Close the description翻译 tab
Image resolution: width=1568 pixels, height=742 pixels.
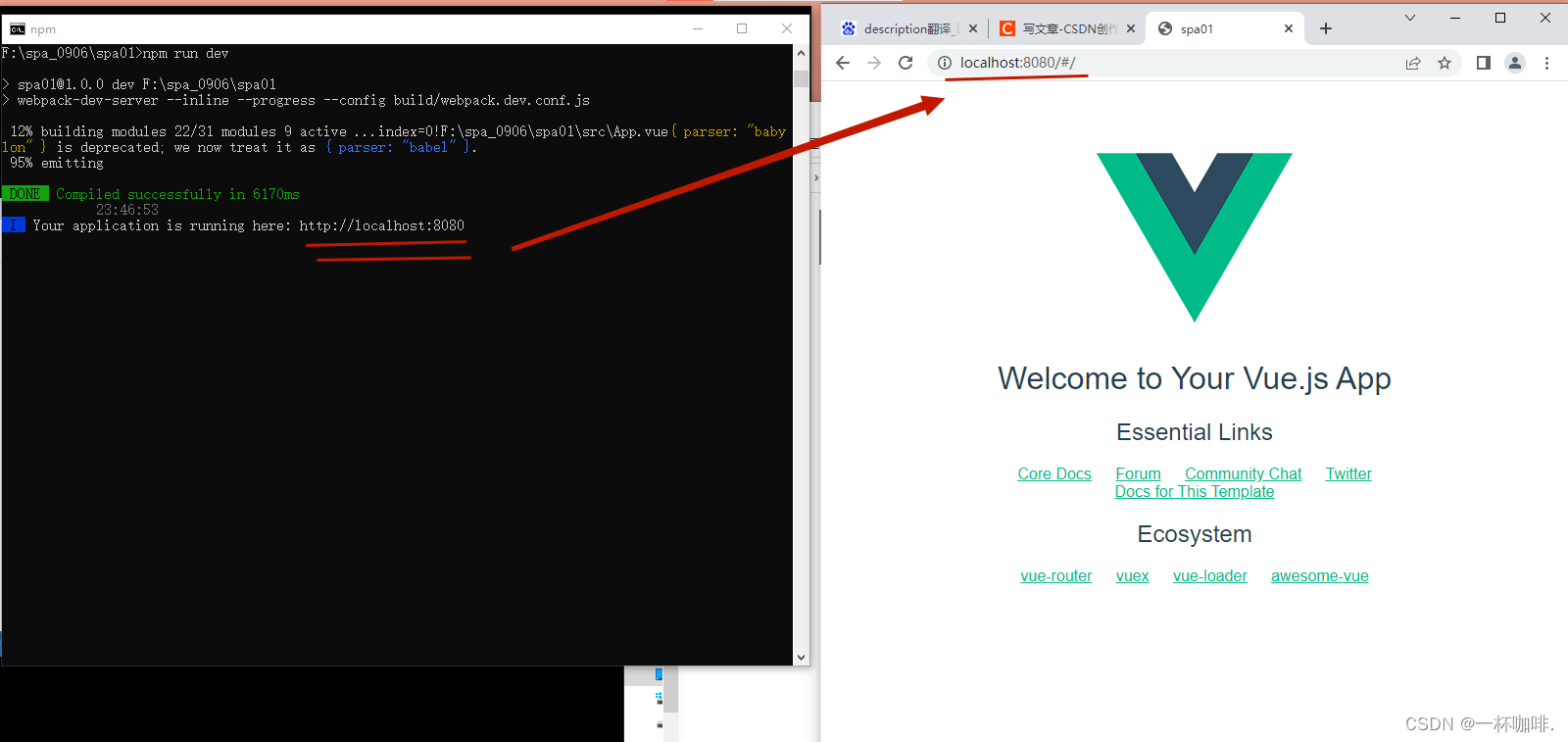point(973,29)
